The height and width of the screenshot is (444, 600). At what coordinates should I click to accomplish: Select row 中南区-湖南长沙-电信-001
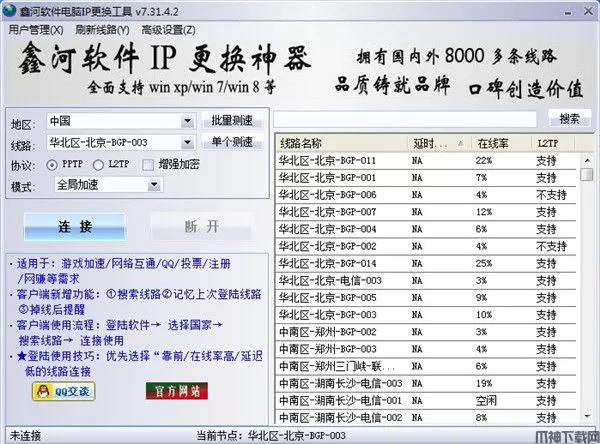click(426, 401)
